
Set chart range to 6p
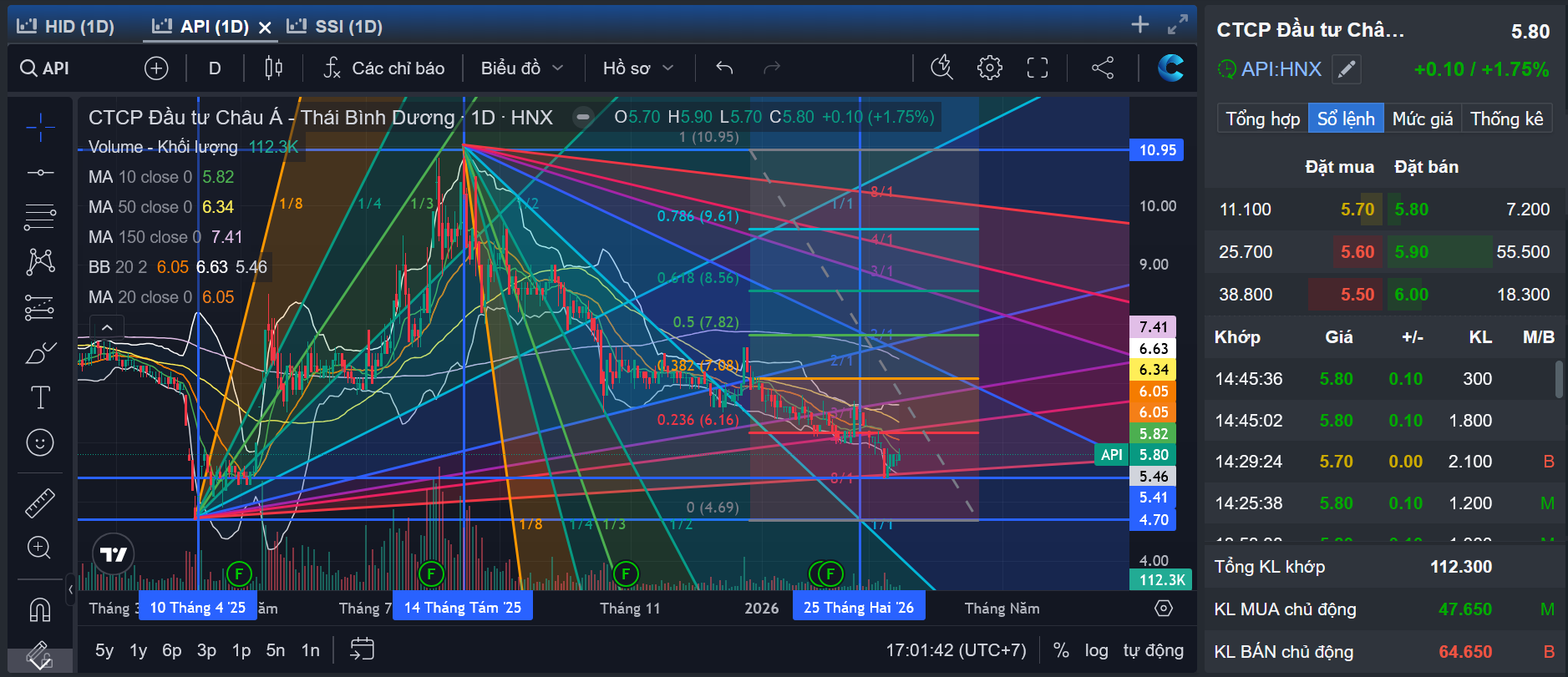coord(172,650)
